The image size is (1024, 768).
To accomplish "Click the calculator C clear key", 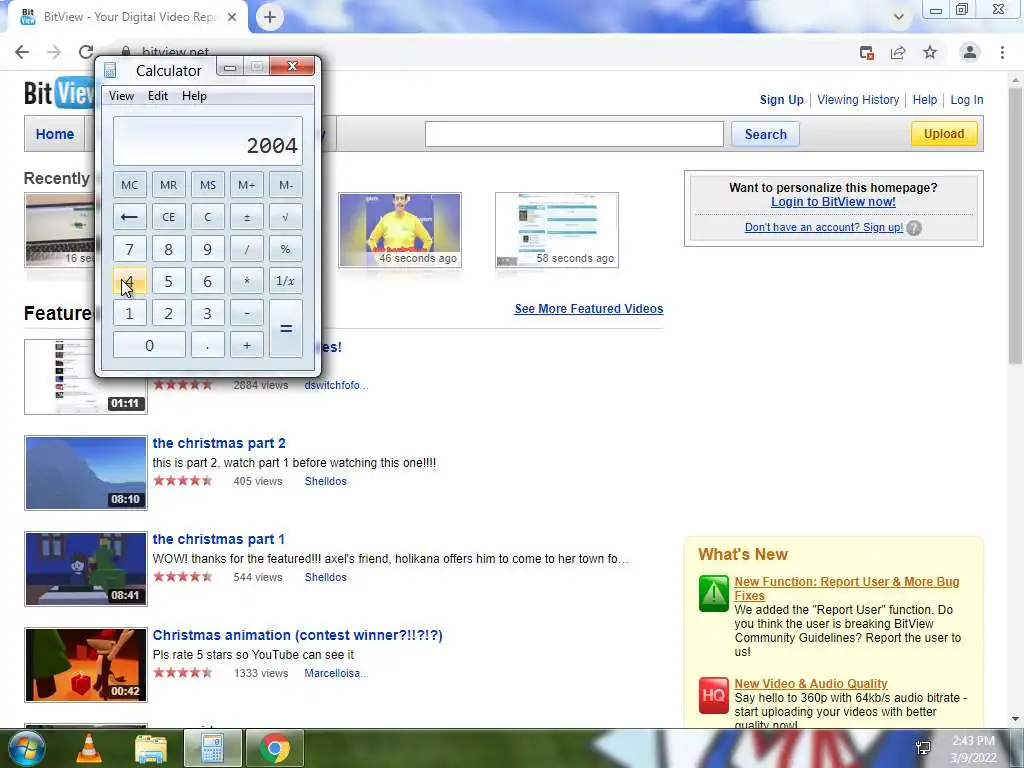I will point(208,217).
